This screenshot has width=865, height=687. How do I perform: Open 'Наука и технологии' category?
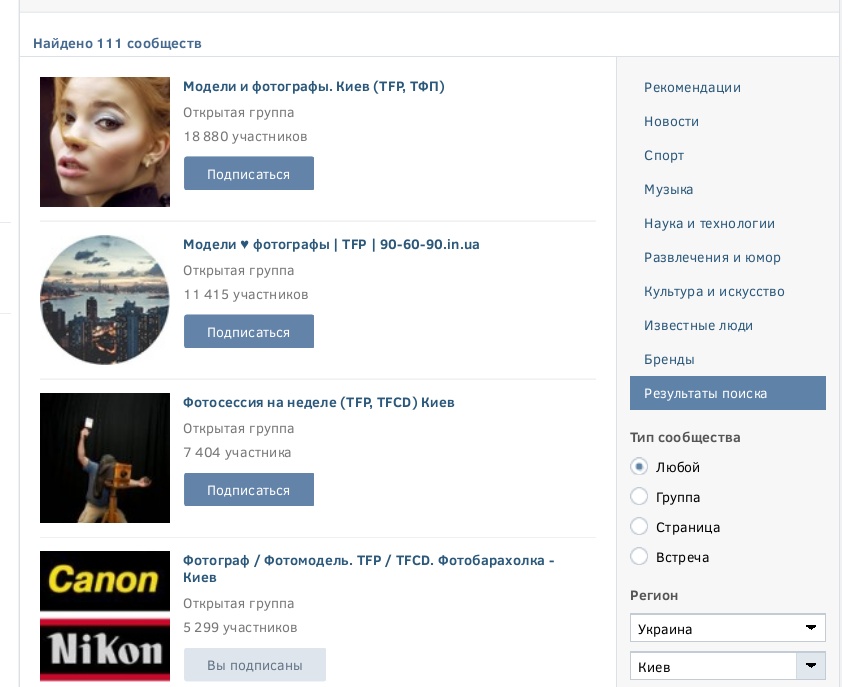(709, 224)
